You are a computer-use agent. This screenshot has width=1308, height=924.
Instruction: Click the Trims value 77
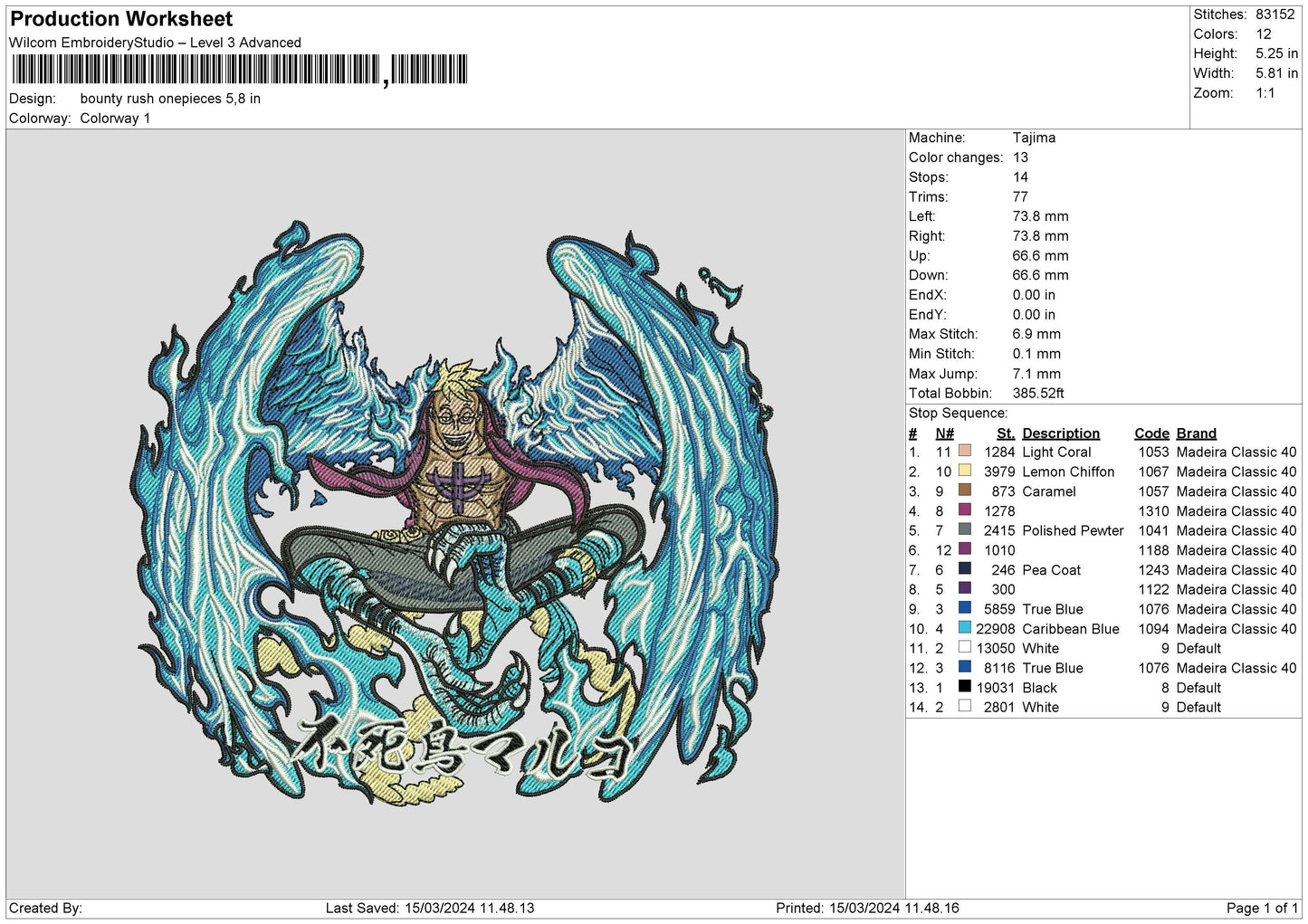tap(1020, 196)
